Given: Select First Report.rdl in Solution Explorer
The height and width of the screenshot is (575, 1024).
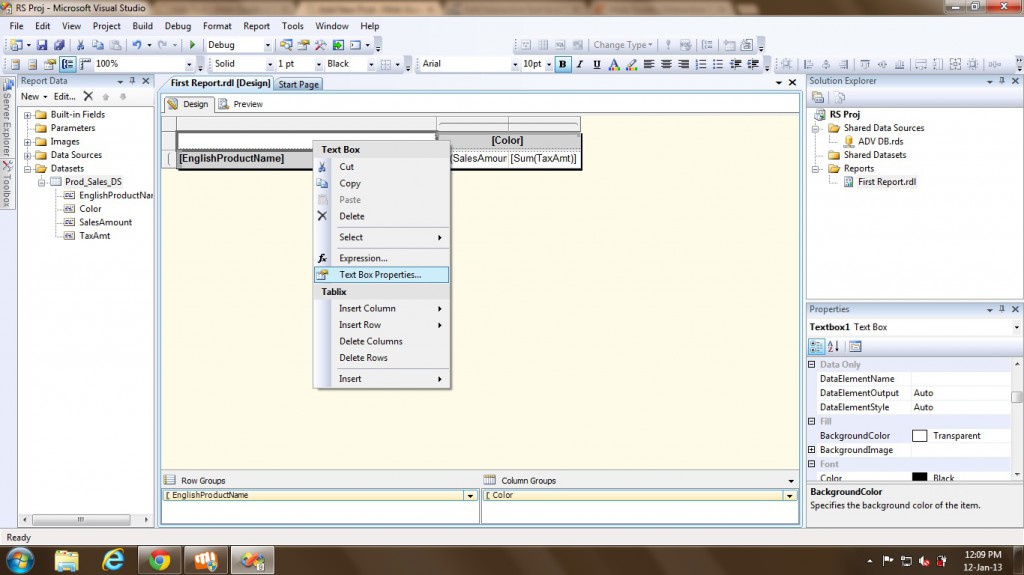Looking at the screenshot, I should 886,182.
